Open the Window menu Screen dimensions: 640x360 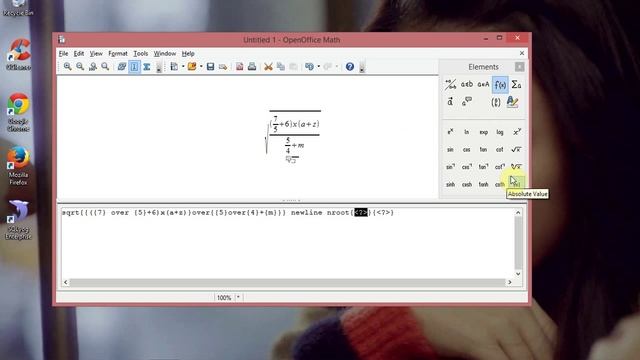click(165, 53)
